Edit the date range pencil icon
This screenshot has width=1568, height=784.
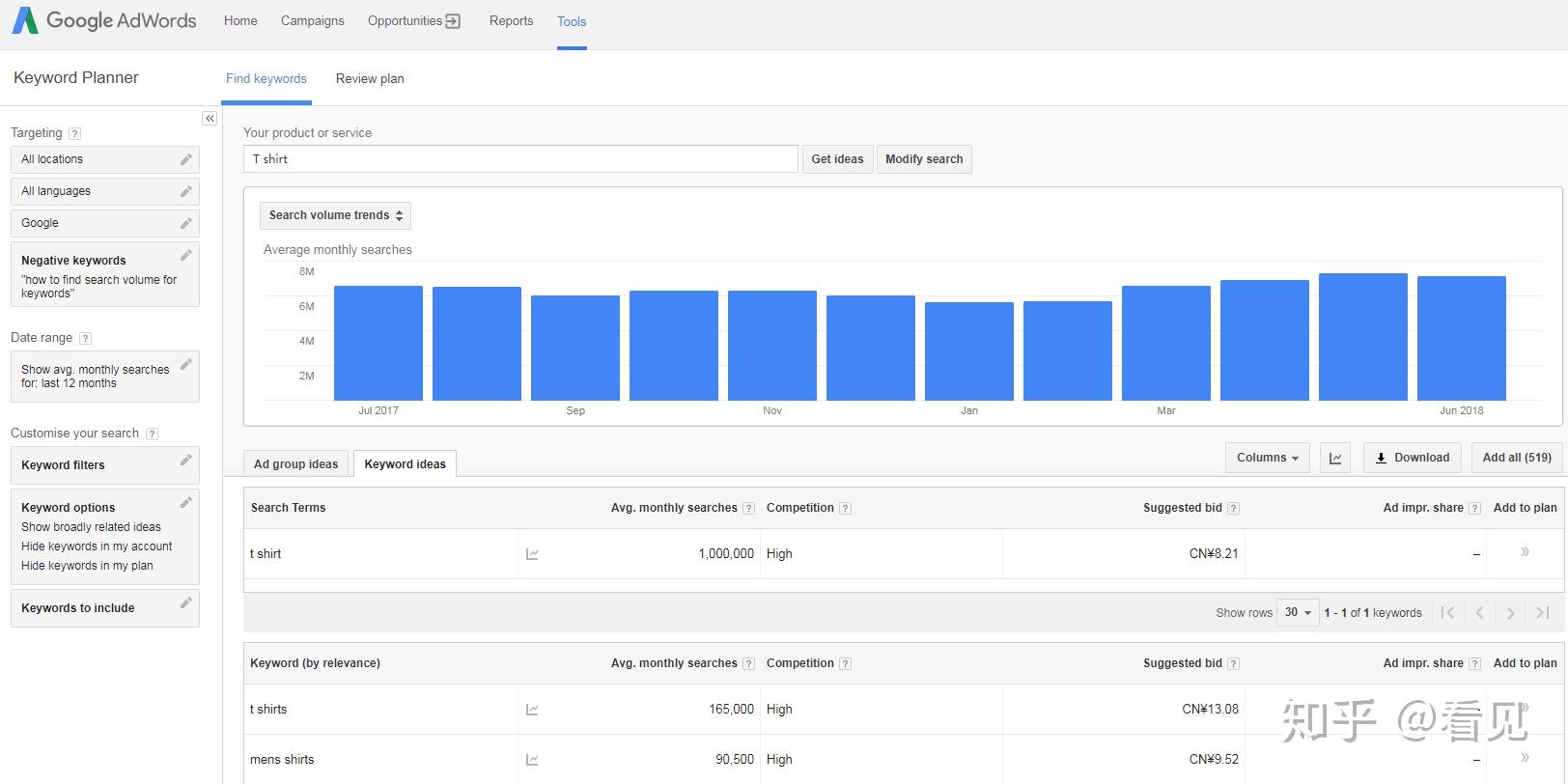pos(186,364)
